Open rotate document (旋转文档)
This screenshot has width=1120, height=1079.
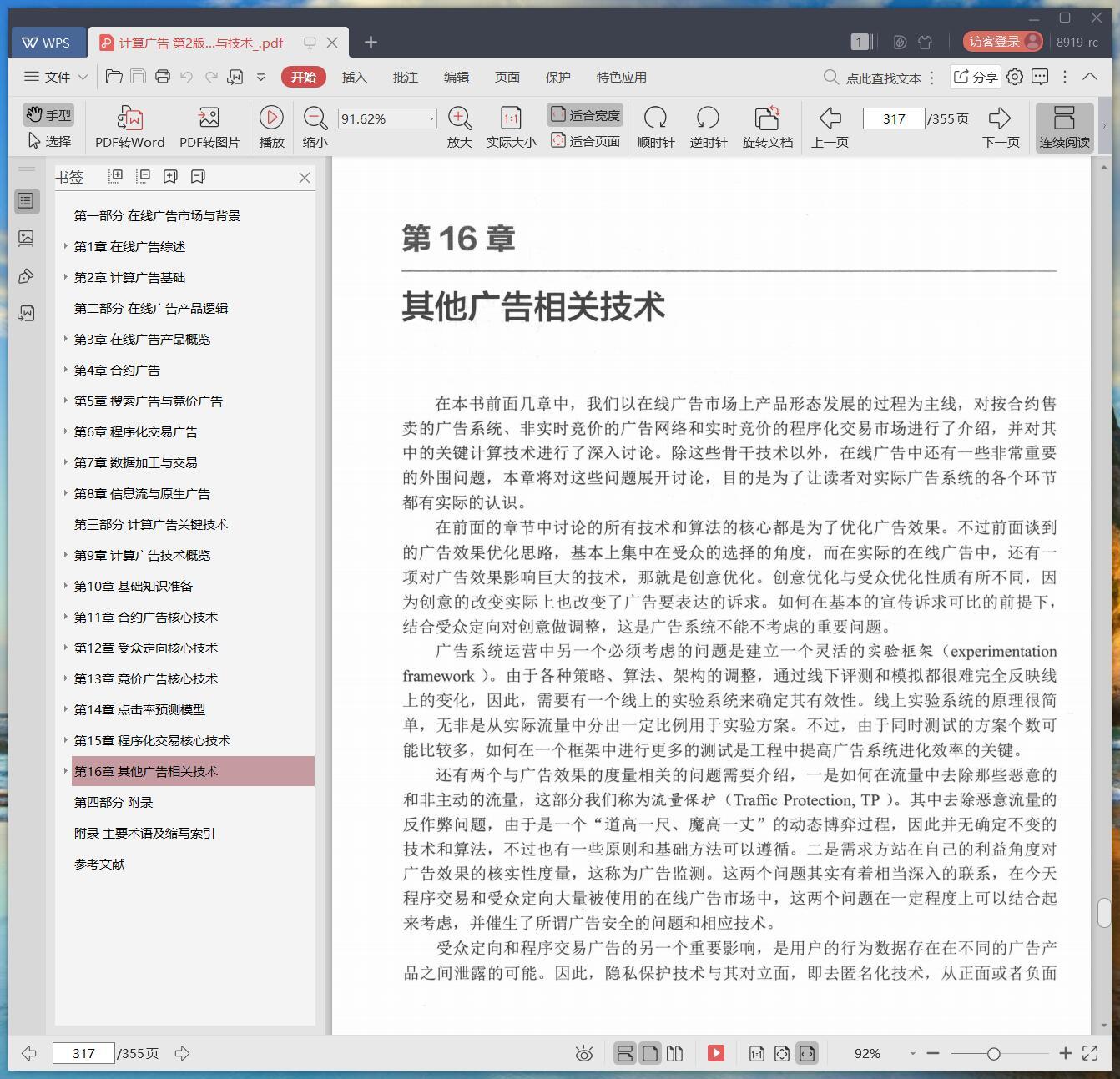(x=767, y=127)
